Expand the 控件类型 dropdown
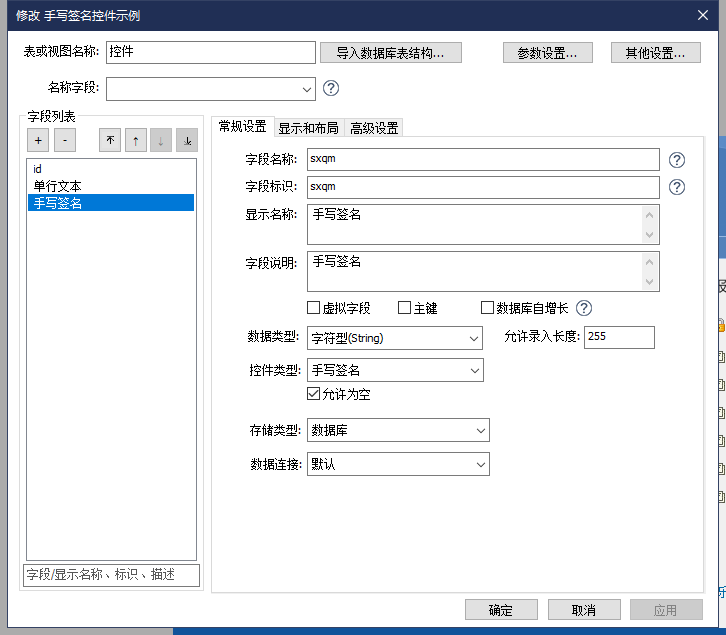726x635 pixels. click(x=396, y=370)
